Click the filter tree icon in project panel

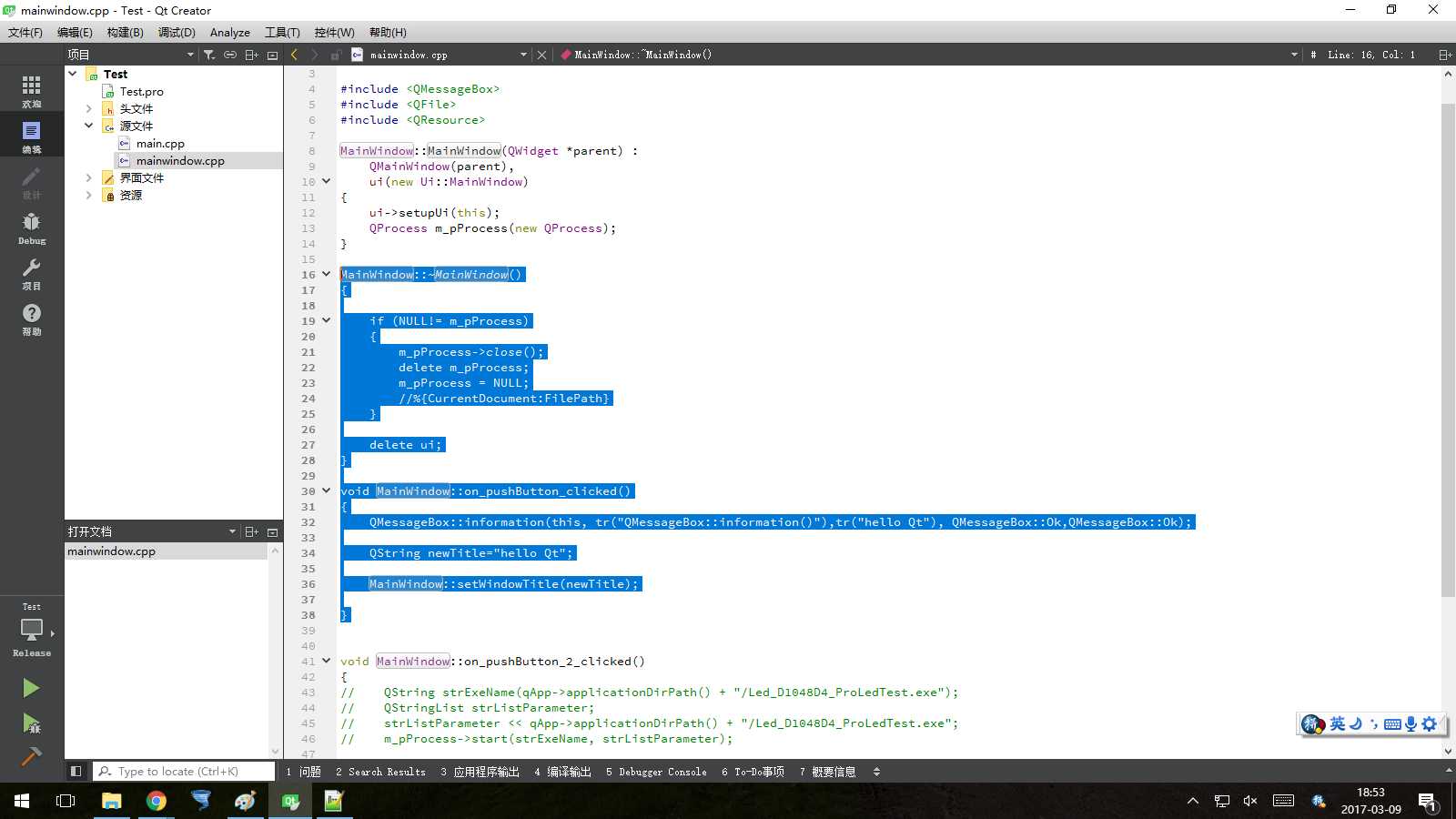[209, 55]
